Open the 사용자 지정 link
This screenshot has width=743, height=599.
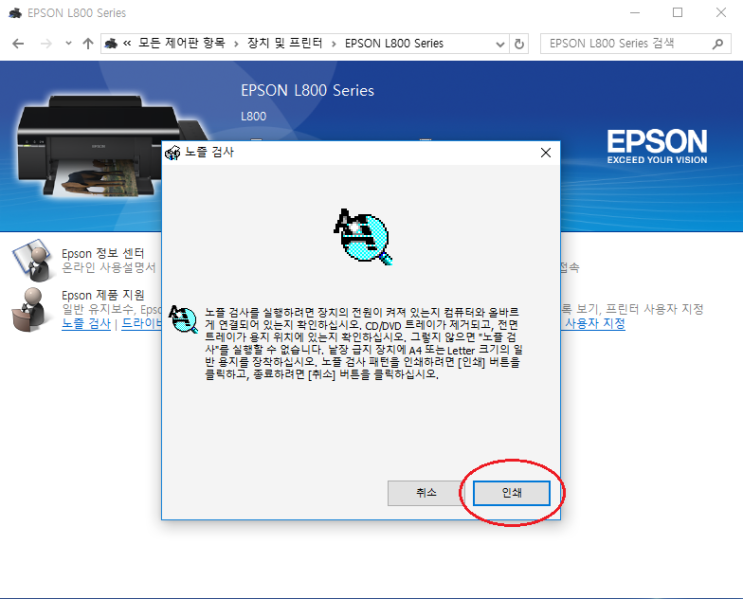(x=595, y=324)
